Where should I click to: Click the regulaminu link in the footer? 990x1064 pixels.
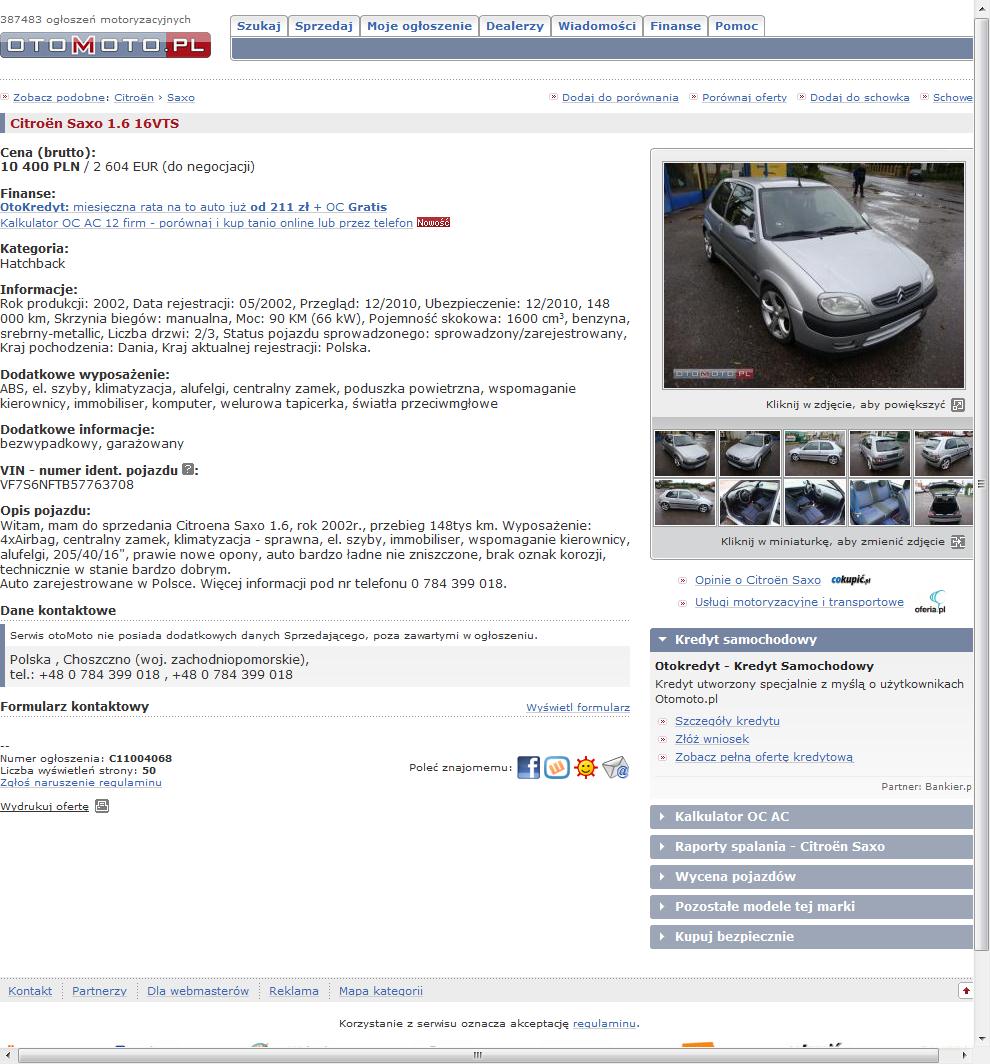click(x=605, y=1023)
